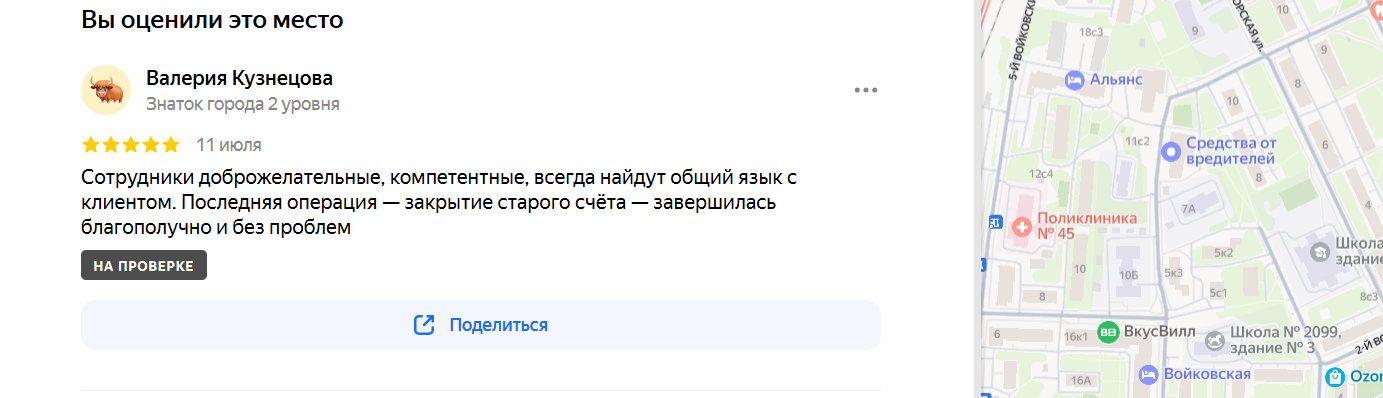Click the НА ПРОВЕРКЕ status badge

click(144, 265)
